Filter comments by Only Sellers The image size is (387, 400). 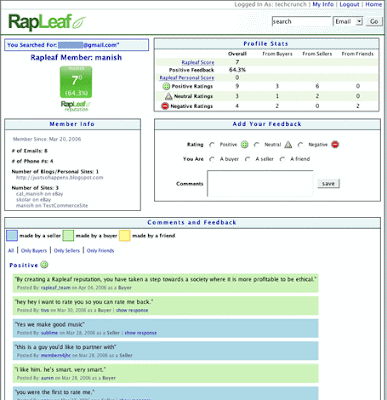click(x=67, y=250)
